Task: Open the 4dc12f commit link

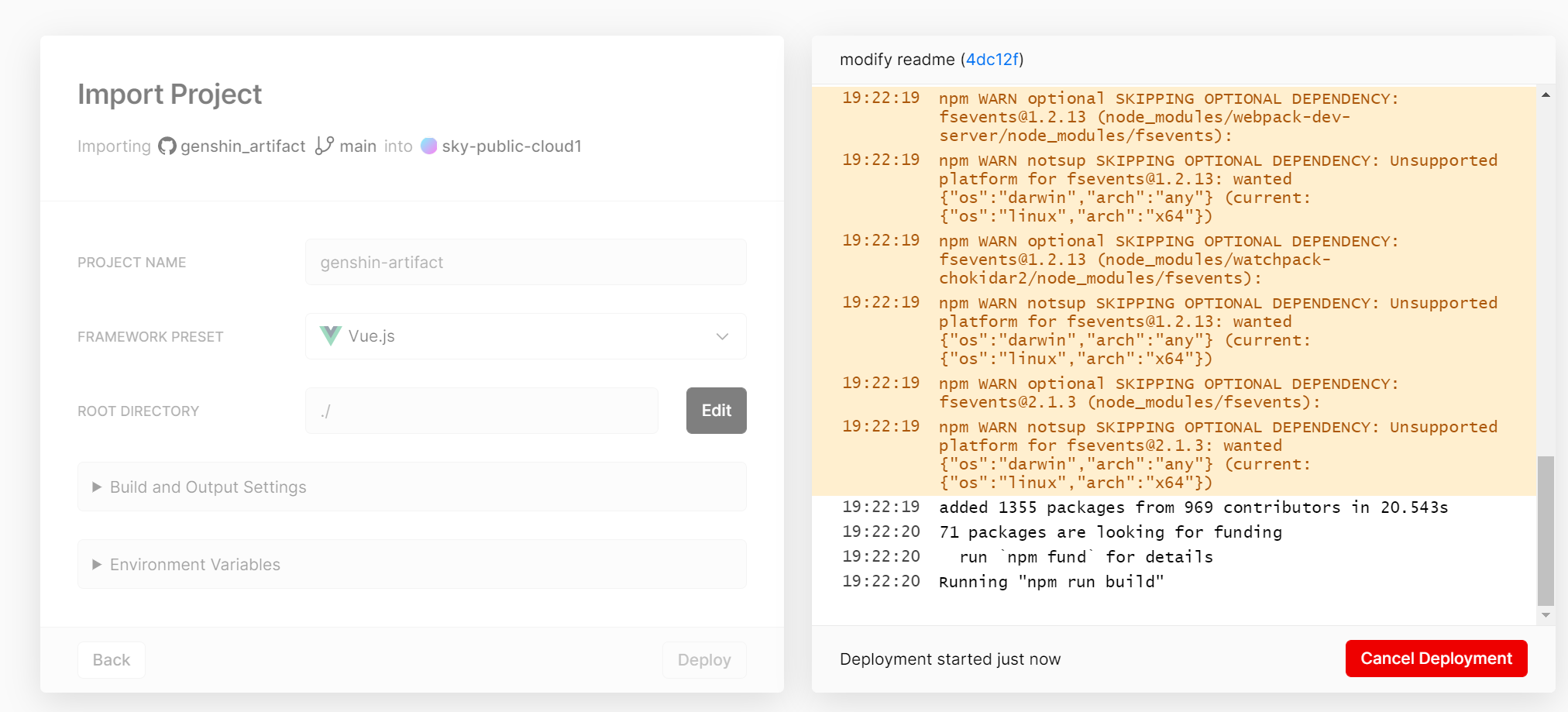Action: tap(992, 60)
